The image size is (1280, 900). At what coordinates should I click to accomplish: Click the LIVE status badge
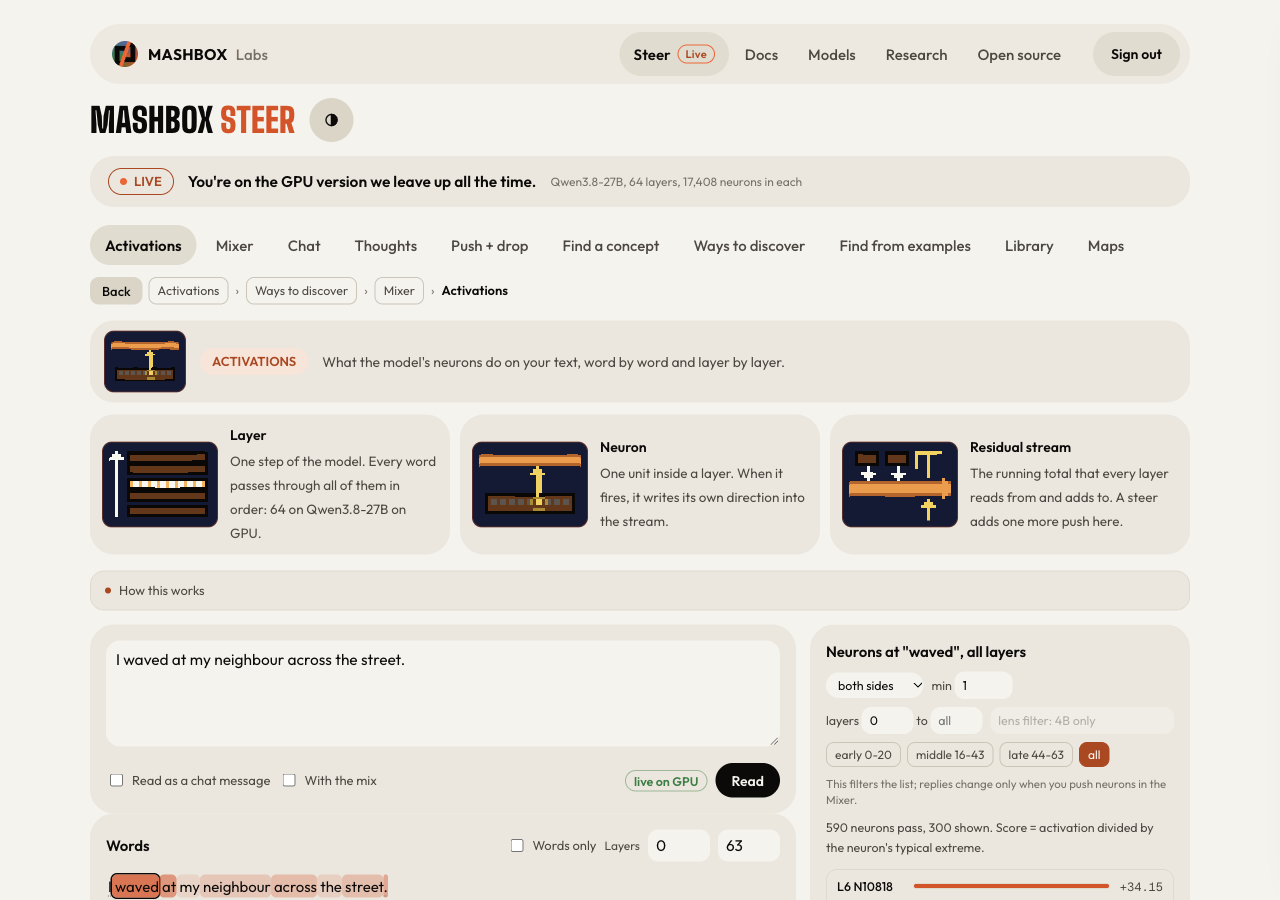[x=141, y=181]
